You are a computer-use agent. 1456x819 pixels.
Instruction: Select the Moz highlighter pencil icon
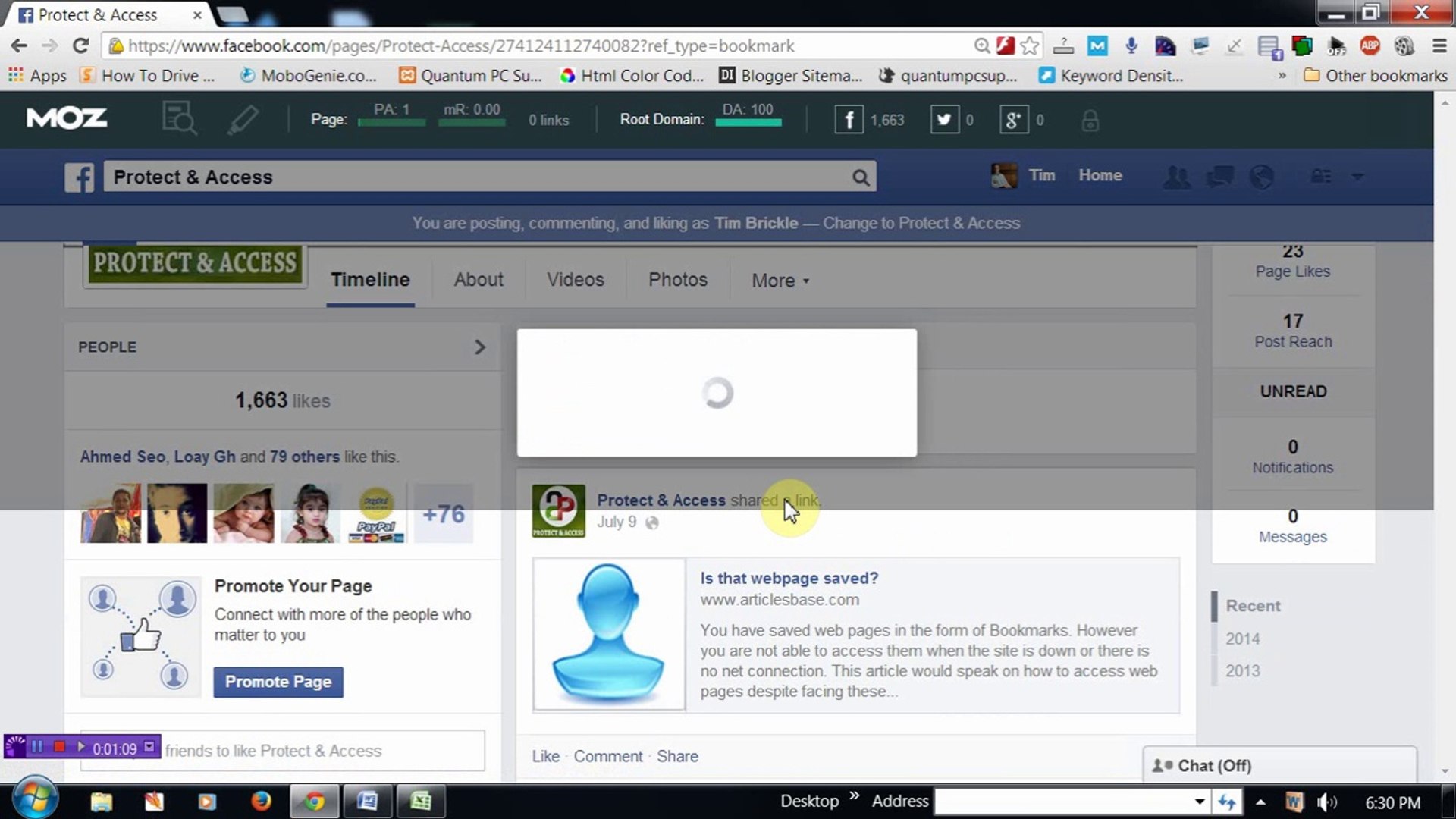click(241, 119)
